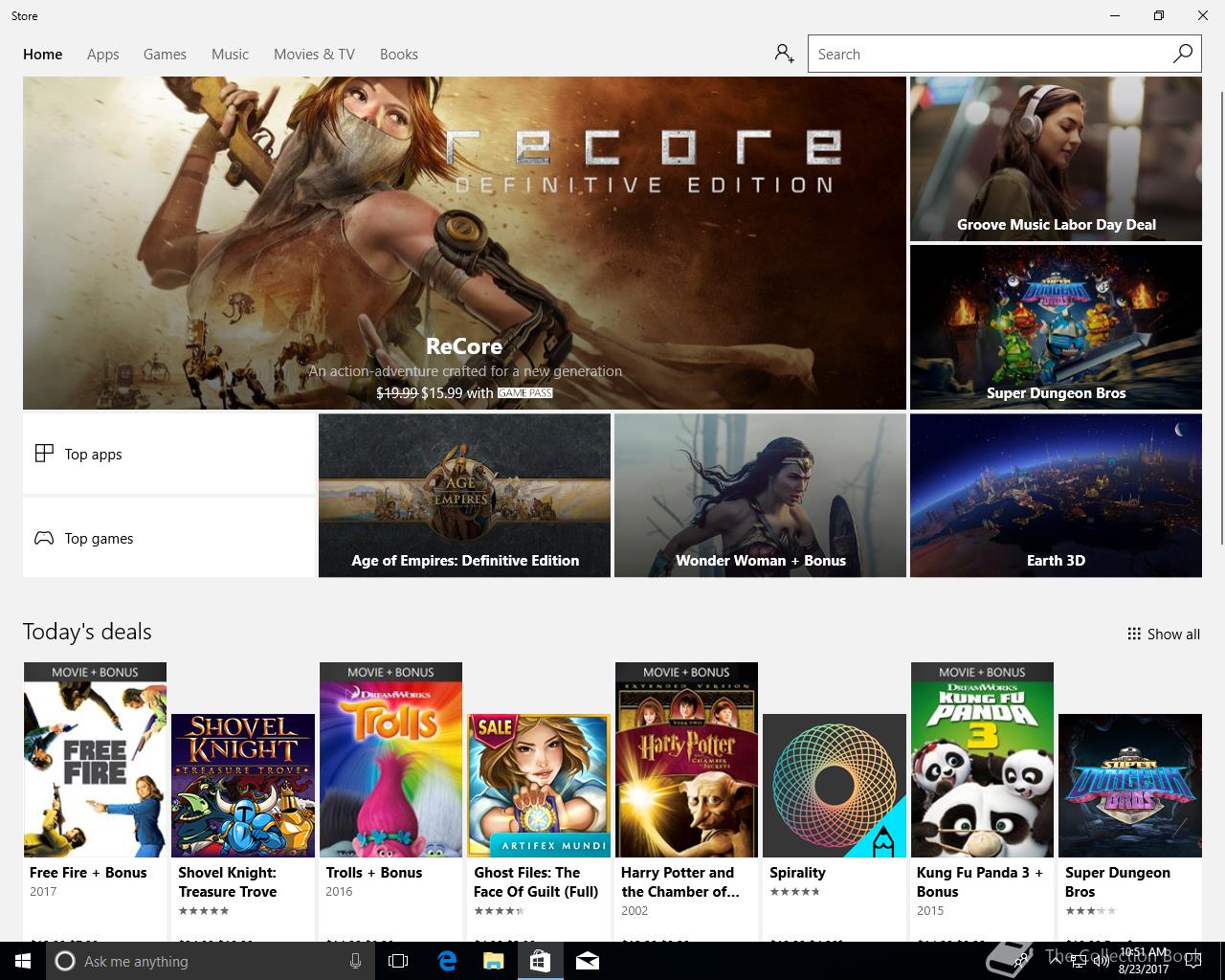1225x980 pixels.
Task: Open the Books tab
Action: point(398,55)
